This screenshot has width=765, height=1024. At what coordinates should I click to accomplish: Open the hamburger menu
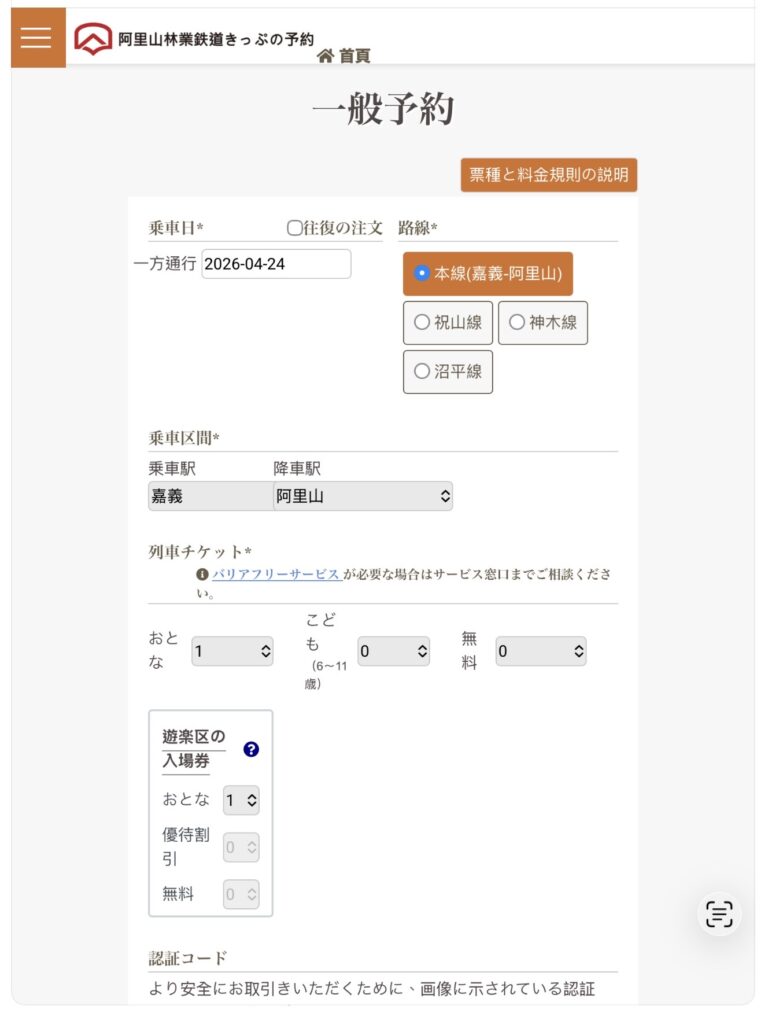[37, 38]
